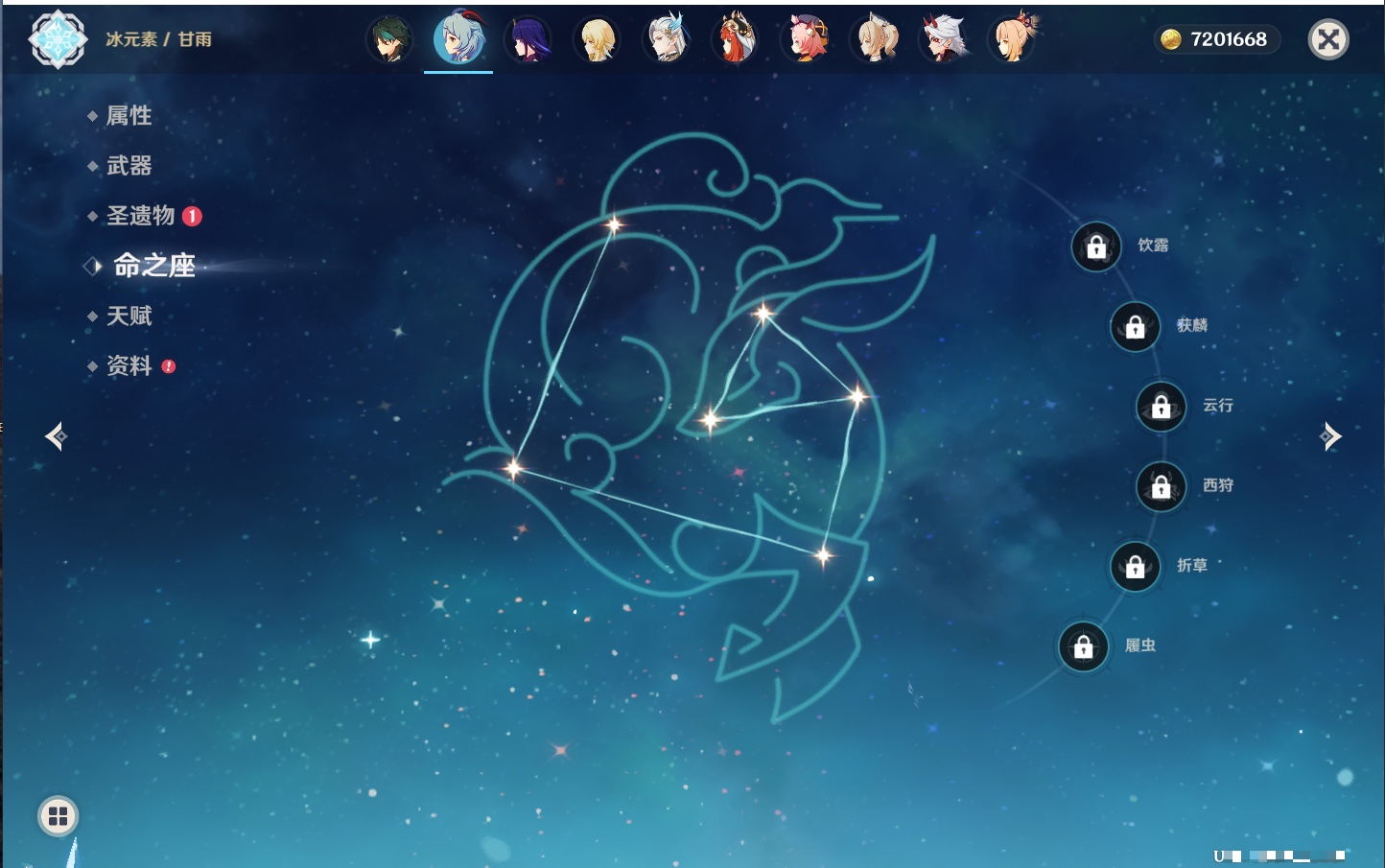Select pink-haired Diona's portrait

click(x=806, y=40)
